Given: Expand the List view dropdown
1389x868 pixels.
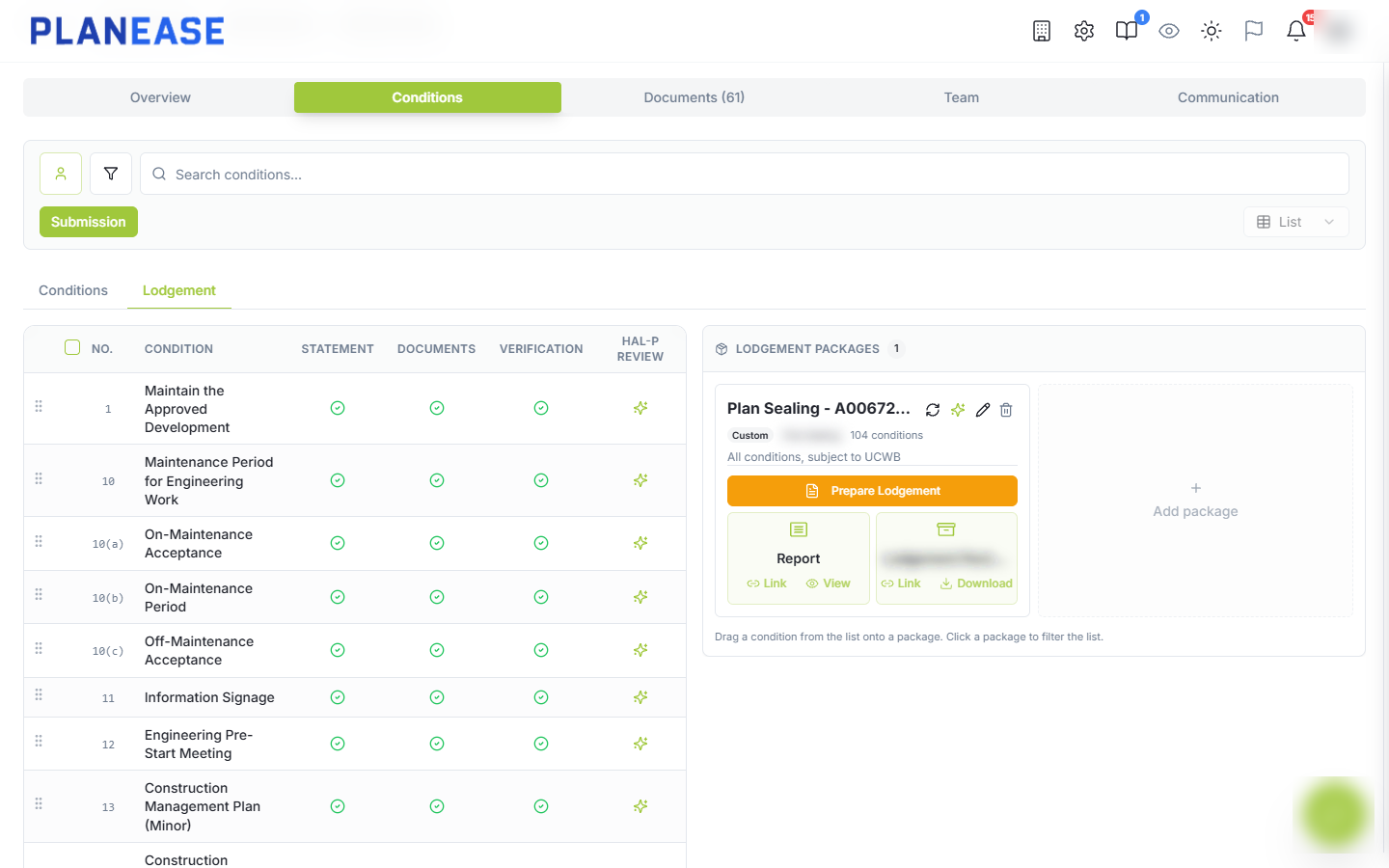Looking at the screenshot, I should click(x=1296, y=222).
